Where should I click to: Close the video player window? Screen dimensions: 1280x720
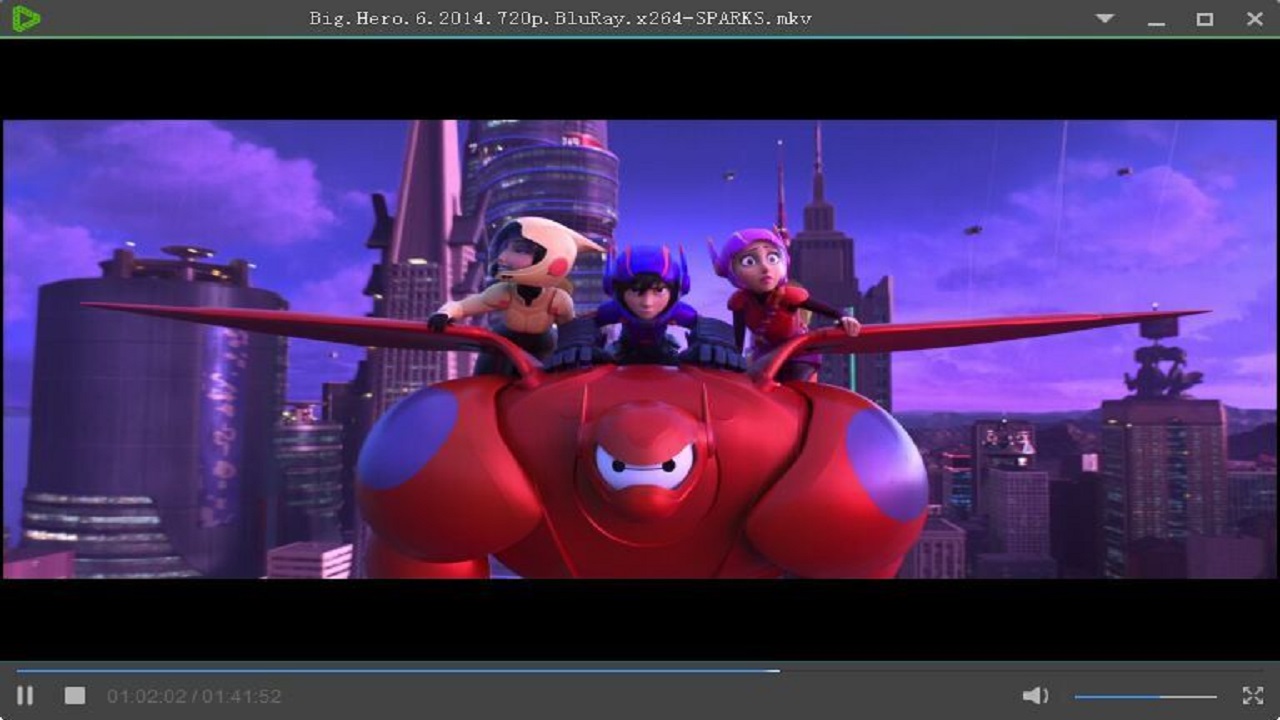1254,19
